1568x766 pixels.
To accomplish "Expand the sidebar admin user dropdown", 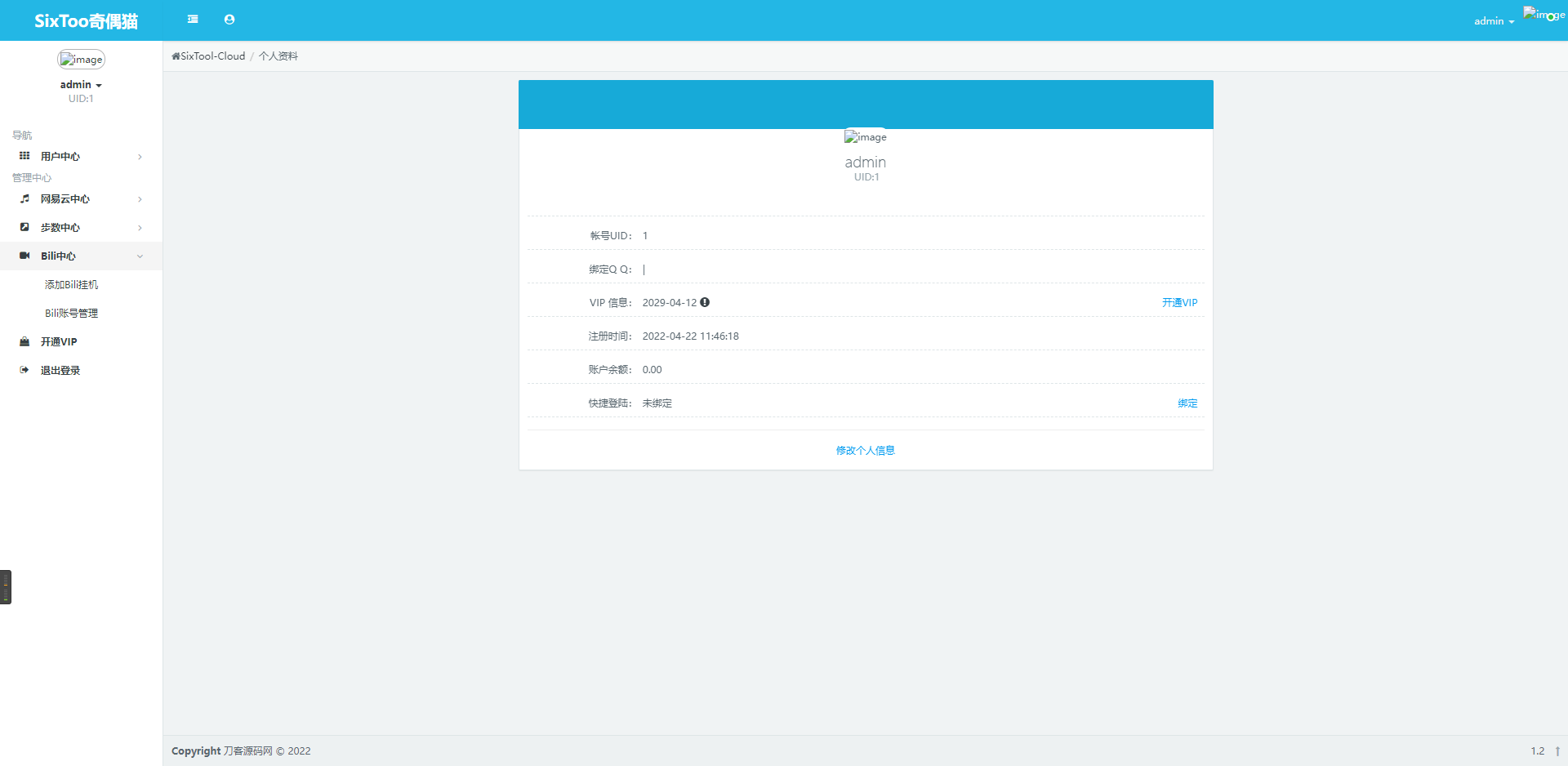I will (x=81, y=85).
